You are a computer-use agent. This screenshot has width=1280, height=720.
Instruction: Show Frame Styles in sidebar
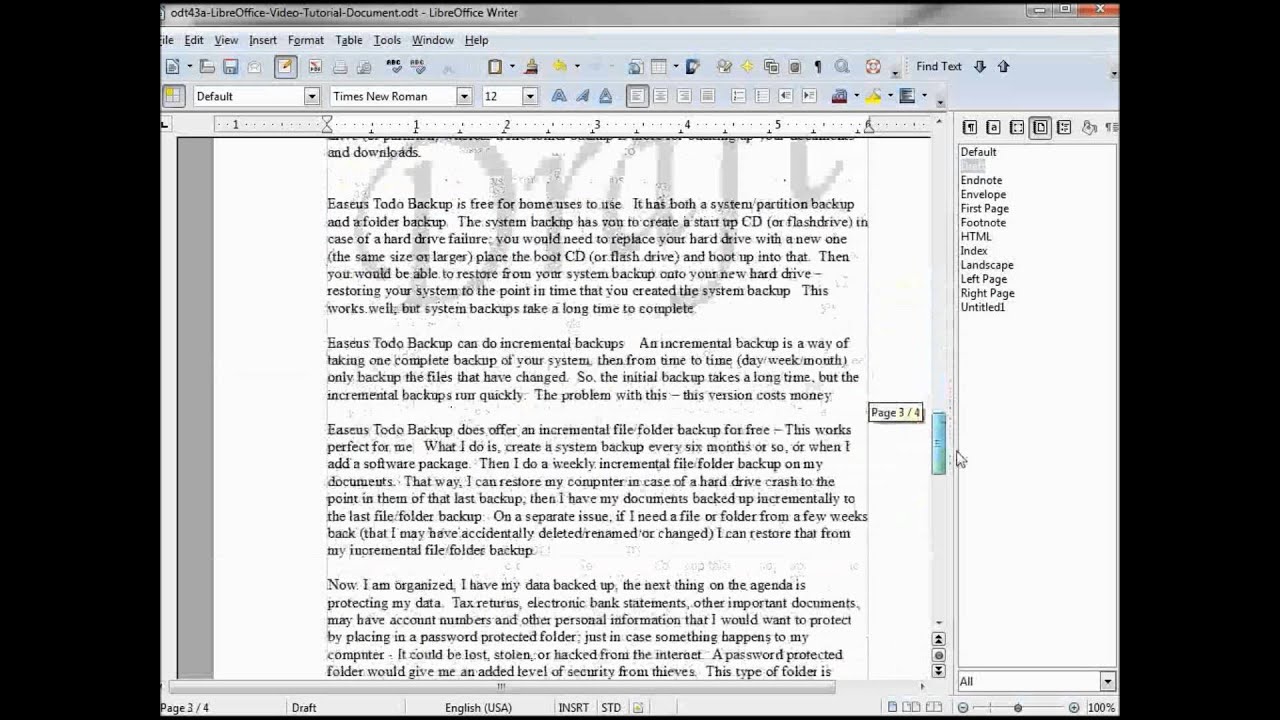pos(1017,127)
